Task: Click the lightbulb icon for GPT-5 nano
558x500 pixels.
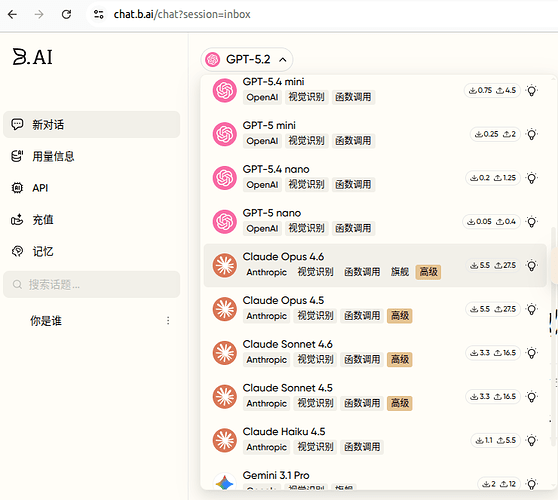Action: [x=532, y=222]
